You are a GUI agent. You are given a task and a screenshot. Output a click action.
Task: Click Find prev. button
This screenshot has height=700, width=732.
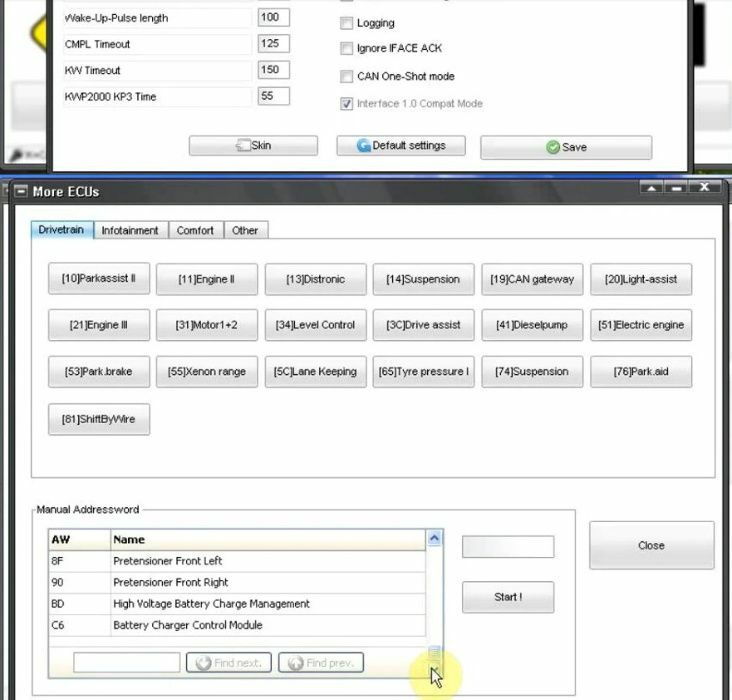point(321,663)
